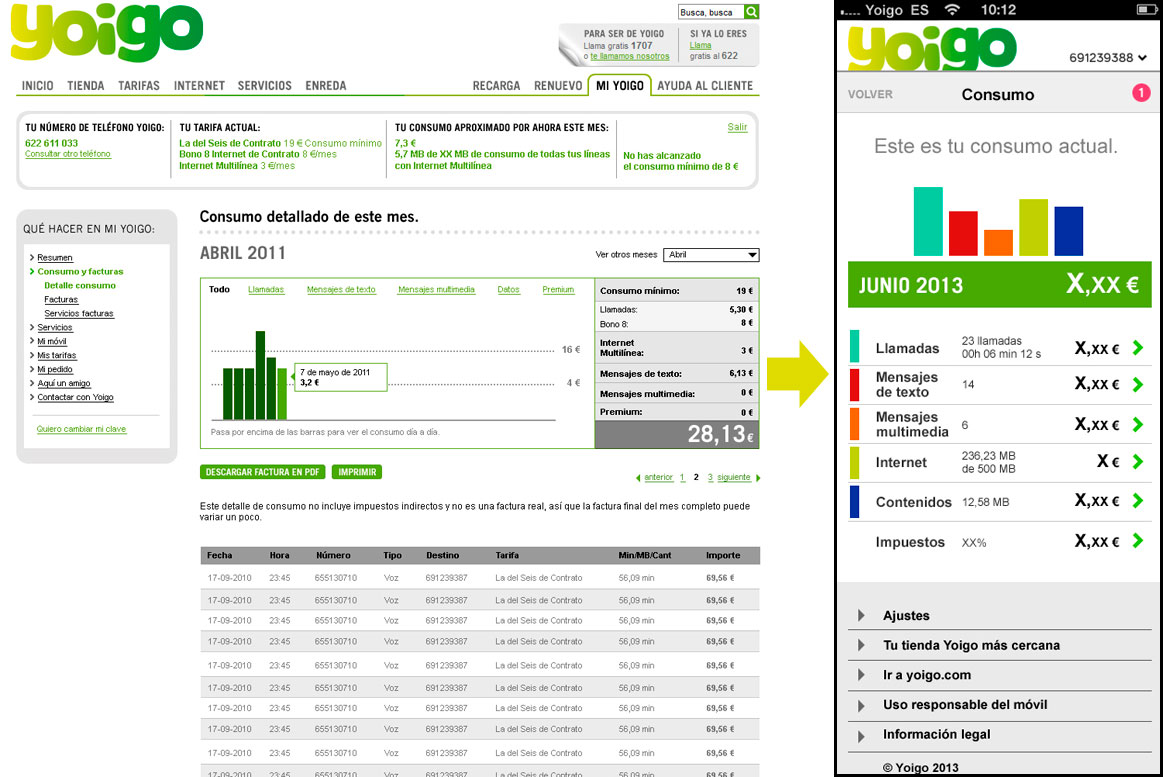Switch detail view to Mensajes multimedia

click(x=435, y=289)
